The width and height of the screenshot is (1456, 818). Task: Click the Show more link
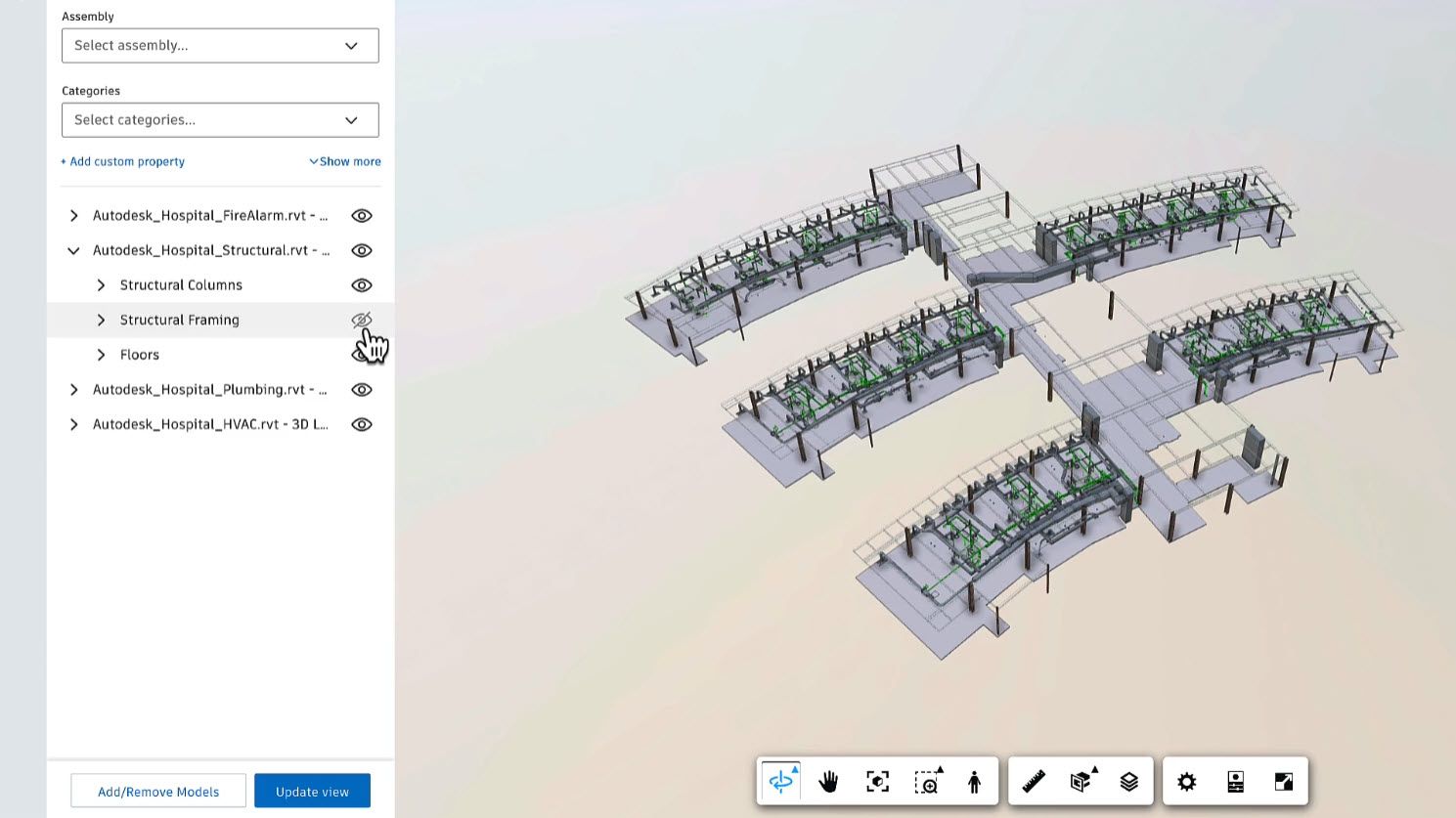(345, 161)
